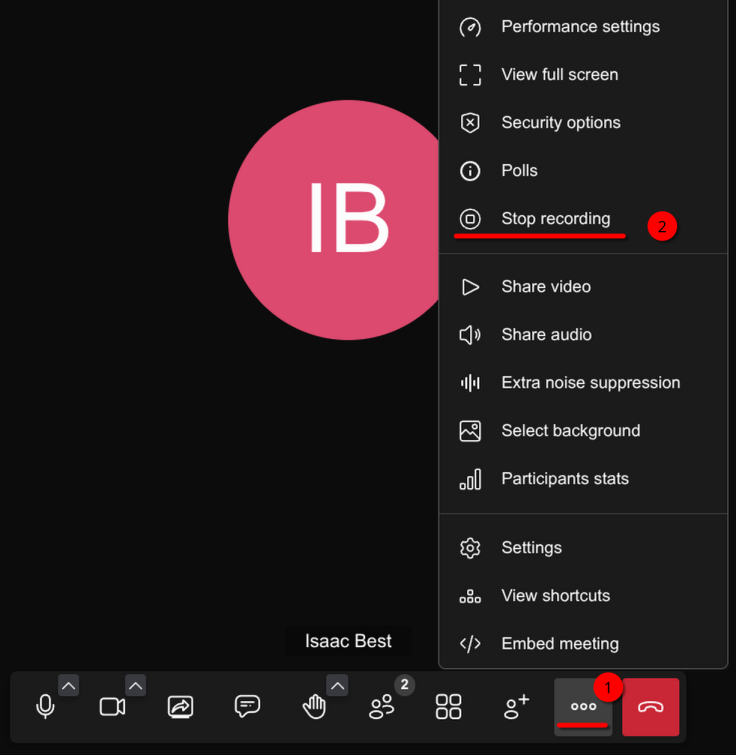Close the more actions menu button
This screenshot has height=755, width=736.
583,706
